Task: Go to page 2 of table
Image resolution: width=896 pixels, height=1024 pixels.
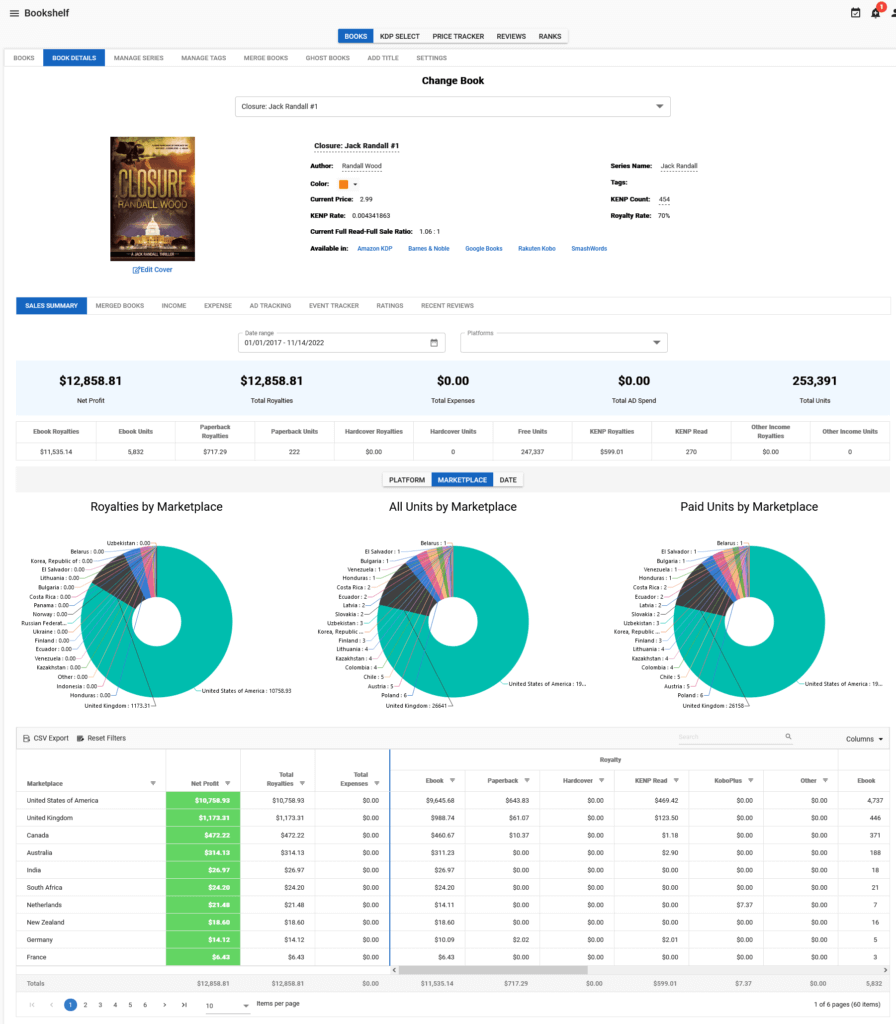Action: (x=85, y=1004)
